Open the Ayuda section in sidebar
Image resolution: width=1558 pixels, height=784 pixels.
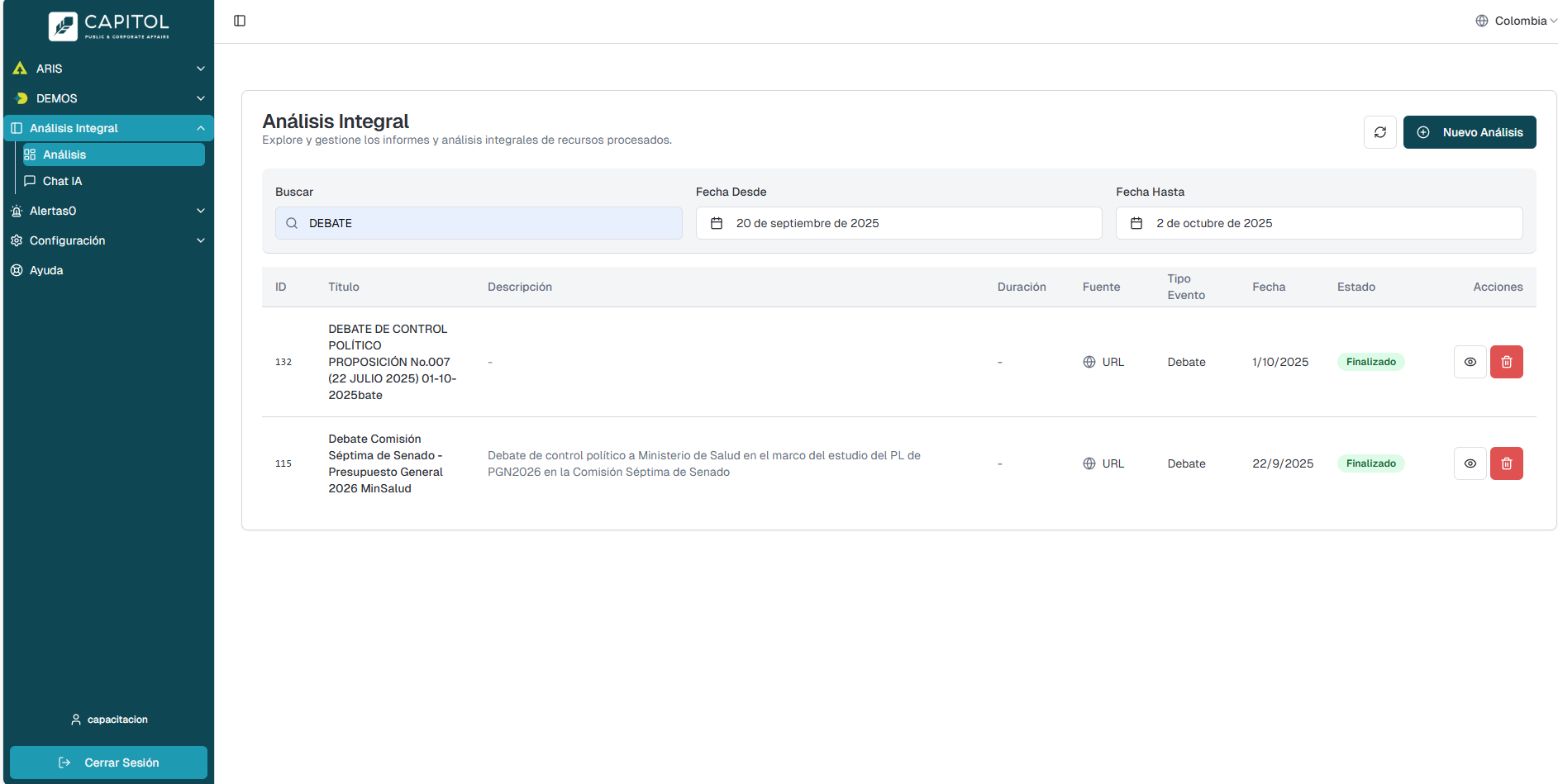click(45, 270)
